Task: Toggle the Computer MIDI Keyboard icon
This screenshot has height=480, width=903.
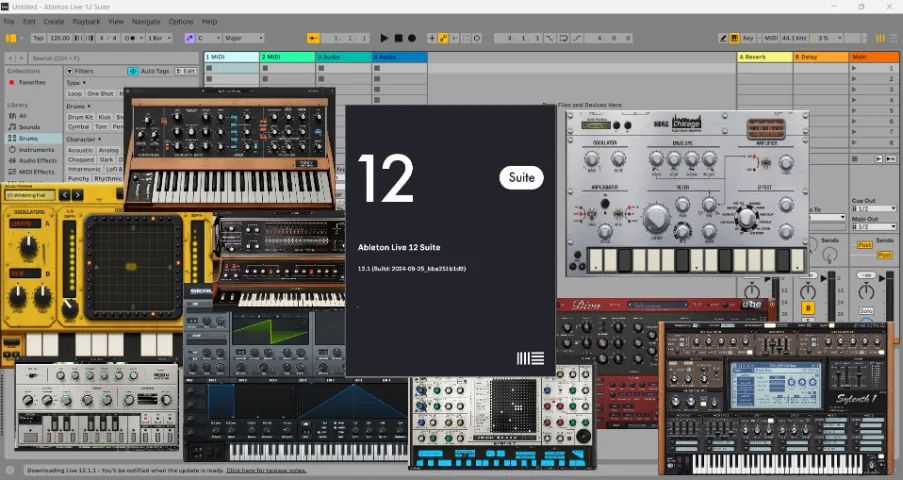Action: pyautogui.click(x=734, y=38)
